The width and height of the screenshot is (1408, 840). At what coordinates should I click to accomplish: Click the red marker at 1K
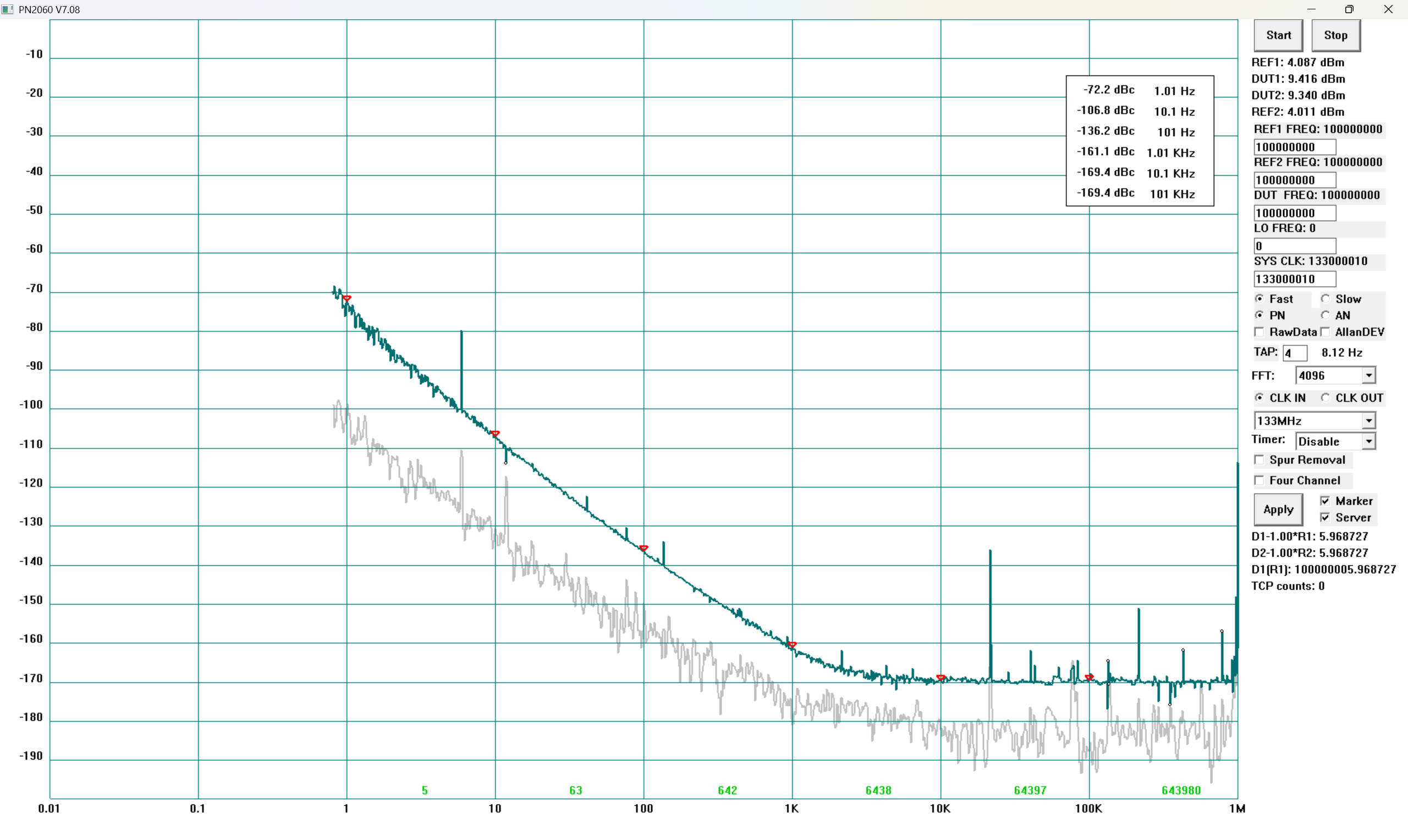[x=792, y=644]
